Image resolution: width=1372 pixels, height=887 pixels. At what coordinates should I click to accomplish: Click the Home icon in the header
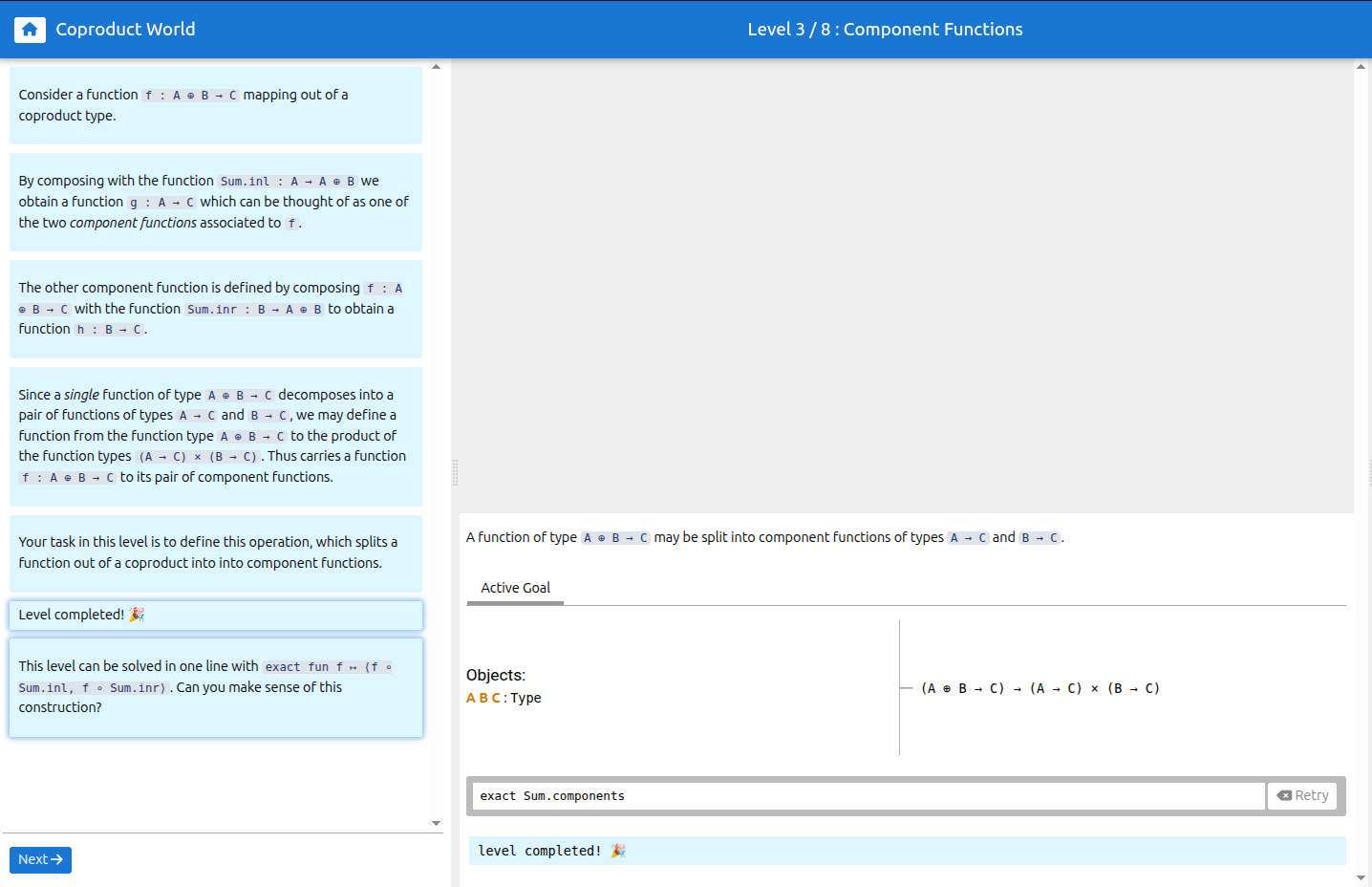coord(30,30)
